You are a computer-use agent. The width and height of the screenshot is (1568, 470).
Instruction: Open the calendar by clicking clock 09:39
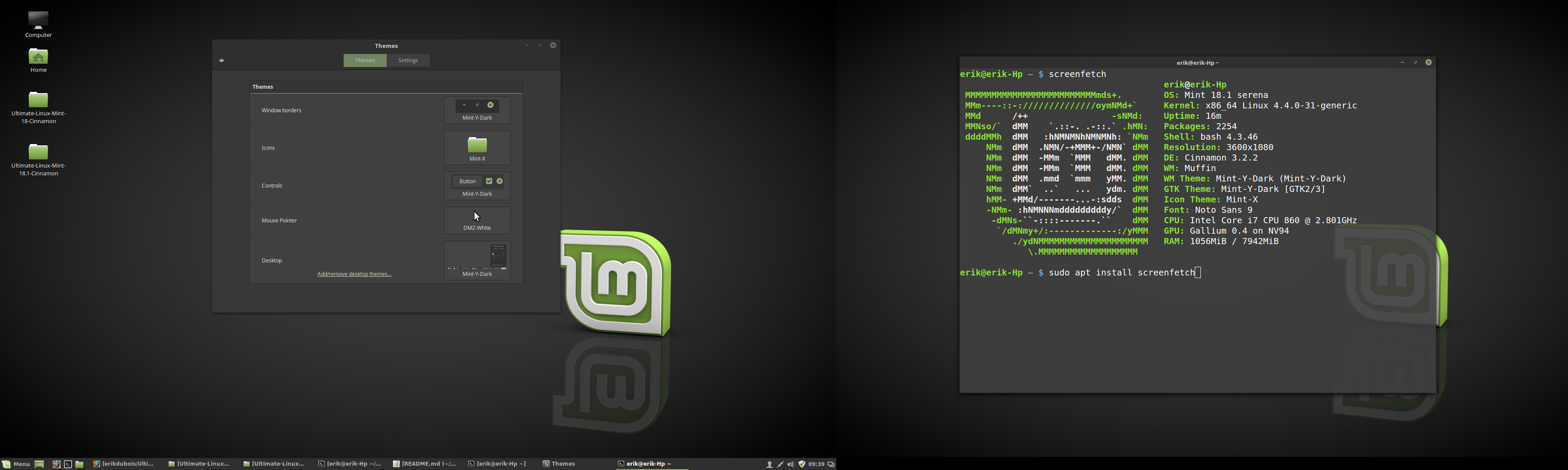pos(816,464)
